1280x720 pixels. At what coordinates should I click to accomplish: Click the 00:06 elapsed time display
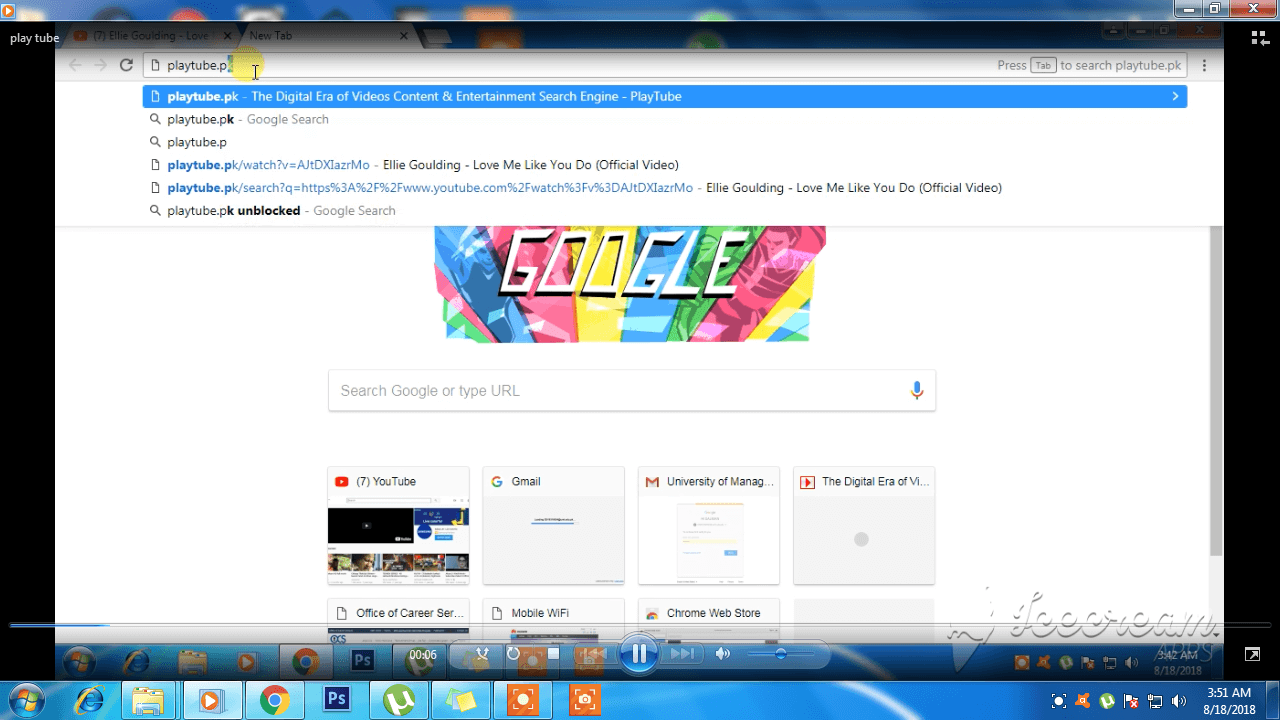(x=423, y=655)
